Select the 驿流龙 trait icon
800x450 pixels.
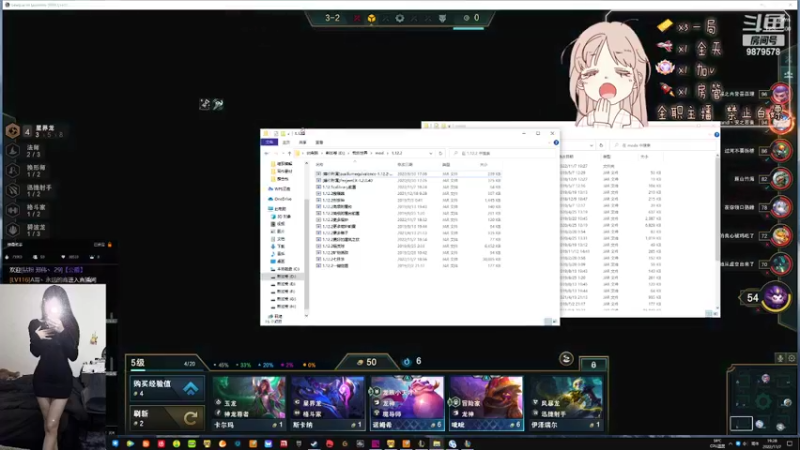13,230
